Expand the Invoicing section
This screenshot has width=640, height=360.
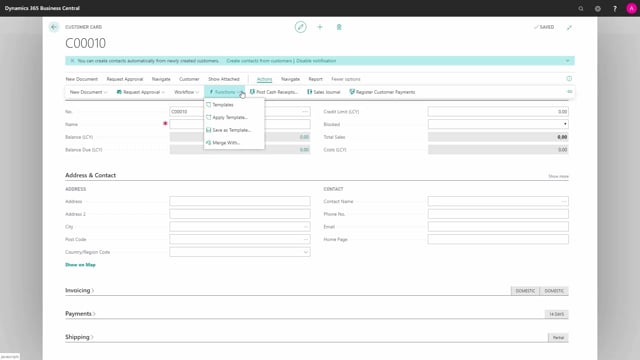click(80, 291)
